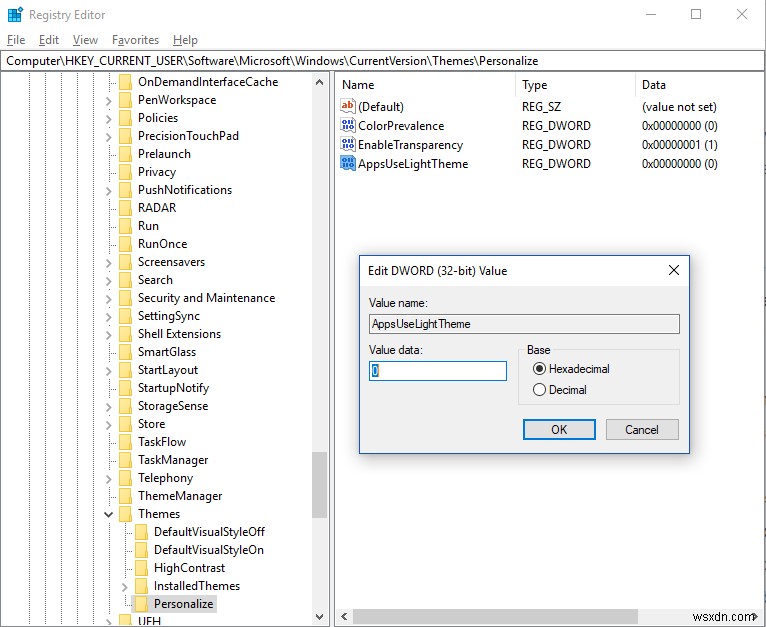
Task: Click the tree pane vertical scrollbar thumb
Action: [319, 485]
